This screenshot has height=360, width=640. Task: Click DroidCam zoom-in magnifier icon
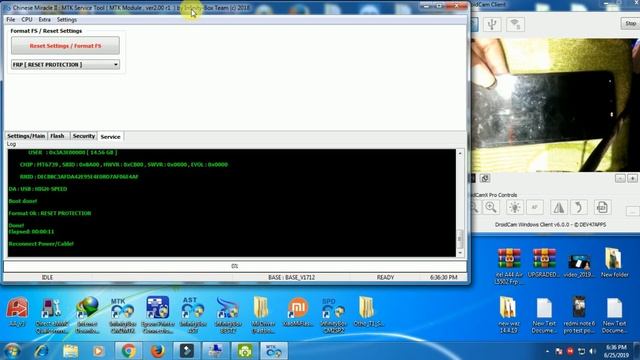pos(491,207)
